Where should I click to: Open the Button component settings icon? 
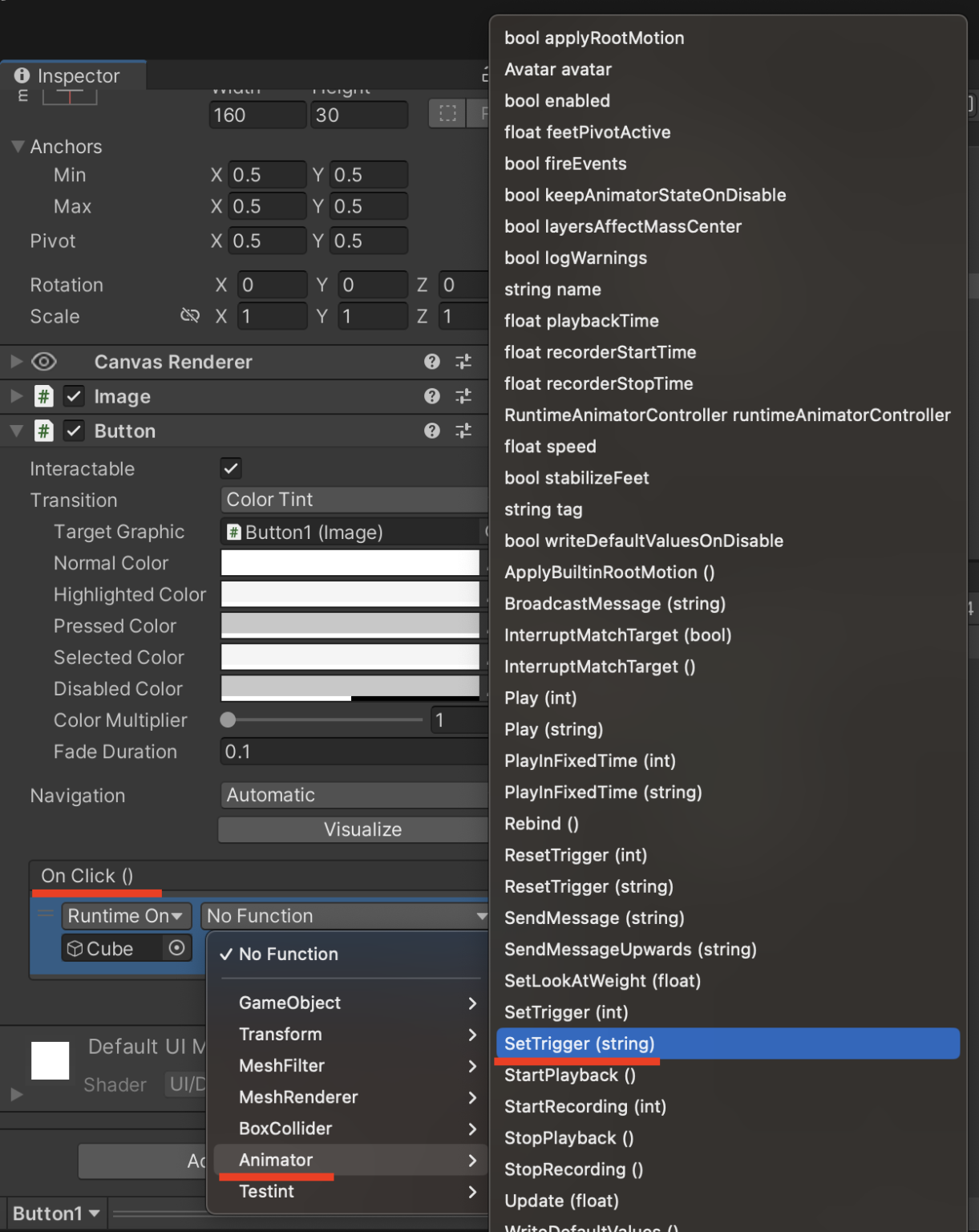(463, 431)
